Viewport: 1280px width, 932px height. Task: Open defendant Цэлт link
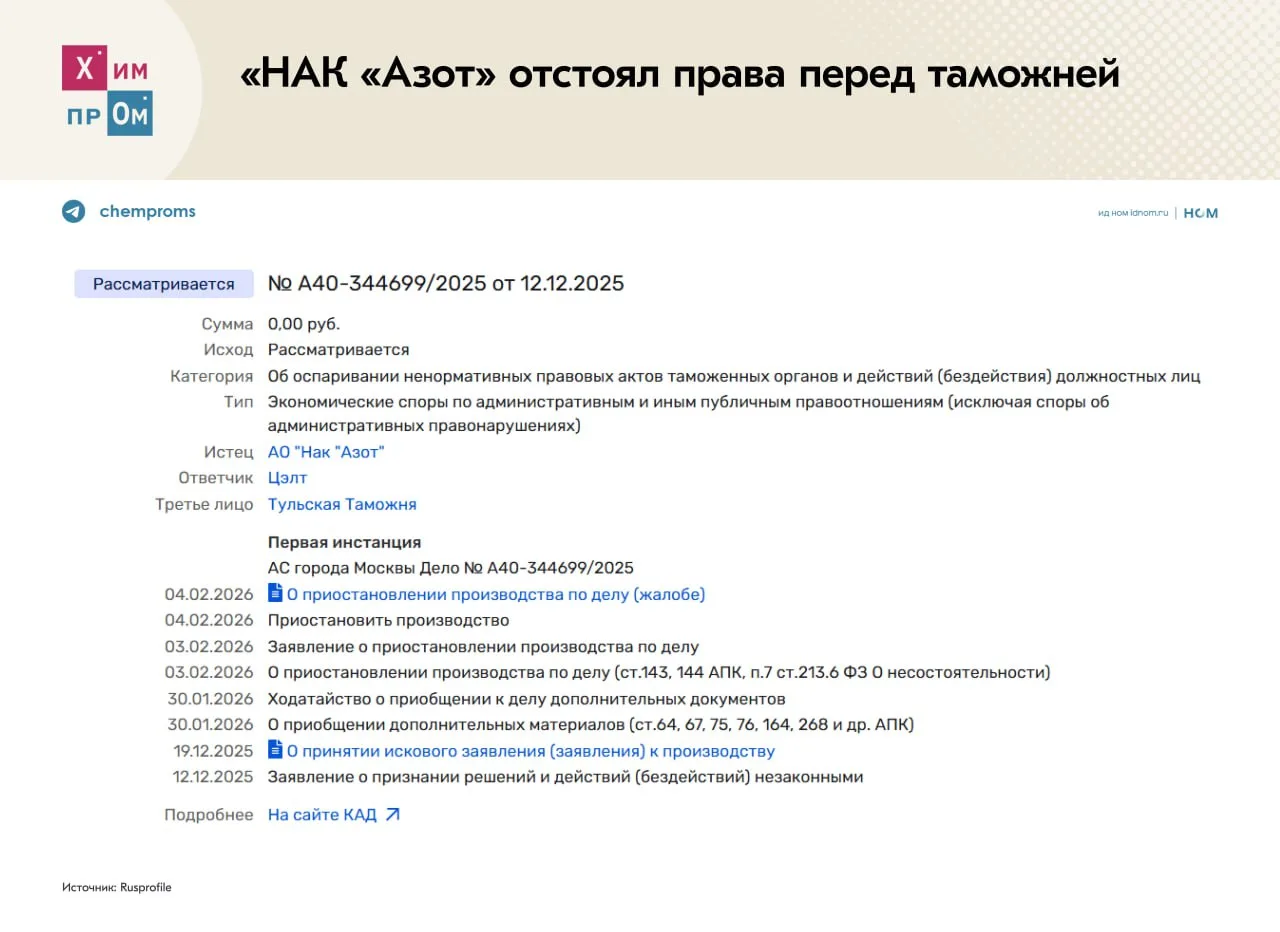[x=287, y=478]
